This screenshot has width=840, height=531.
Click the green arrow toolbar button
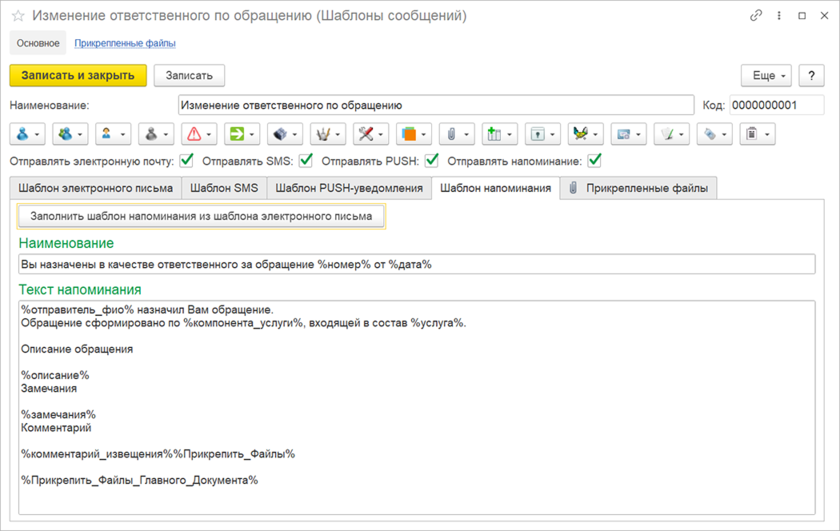pos(241,134)
